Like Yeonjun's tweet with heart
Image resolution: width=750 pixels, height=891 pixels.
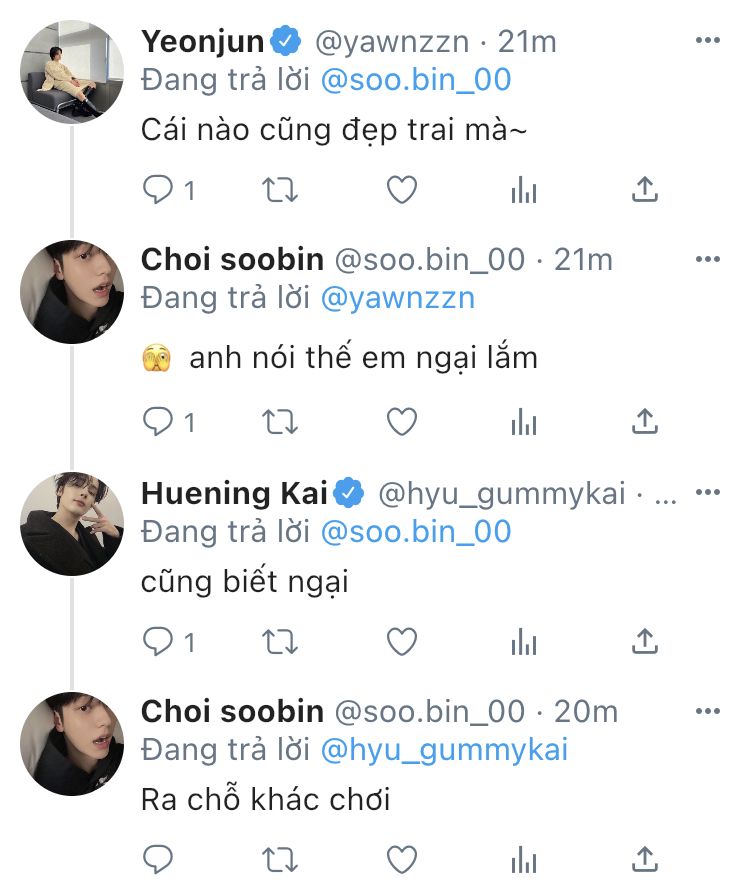coord(402,190)
